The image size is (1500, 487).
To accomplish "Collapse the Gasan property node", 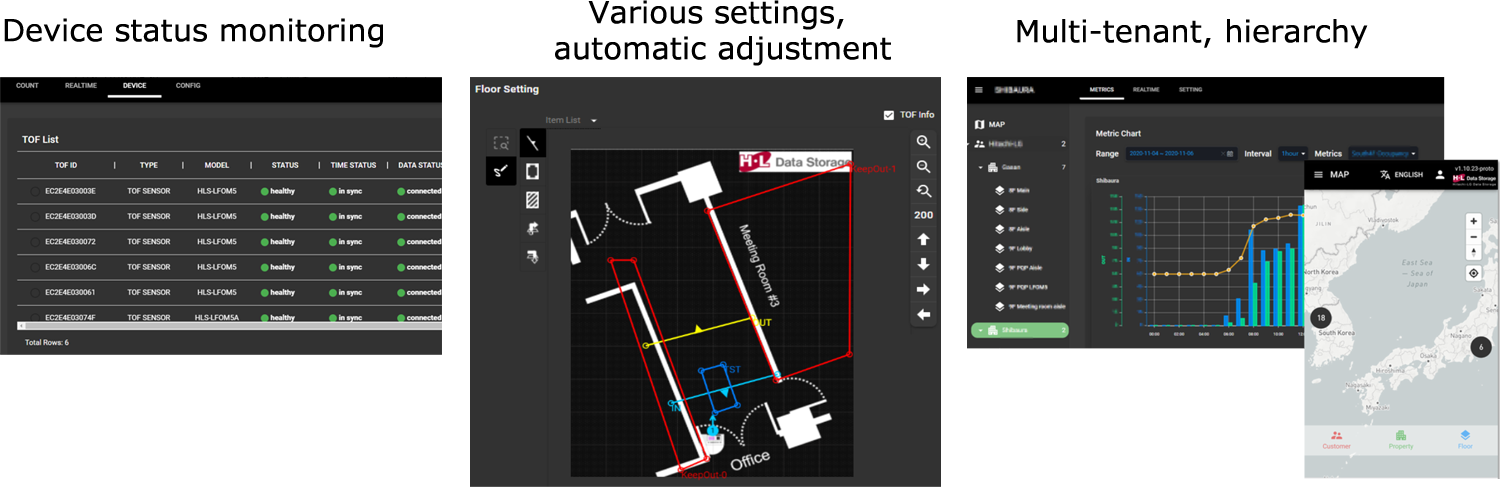I will pyautogui.click(x=982, y=167).
